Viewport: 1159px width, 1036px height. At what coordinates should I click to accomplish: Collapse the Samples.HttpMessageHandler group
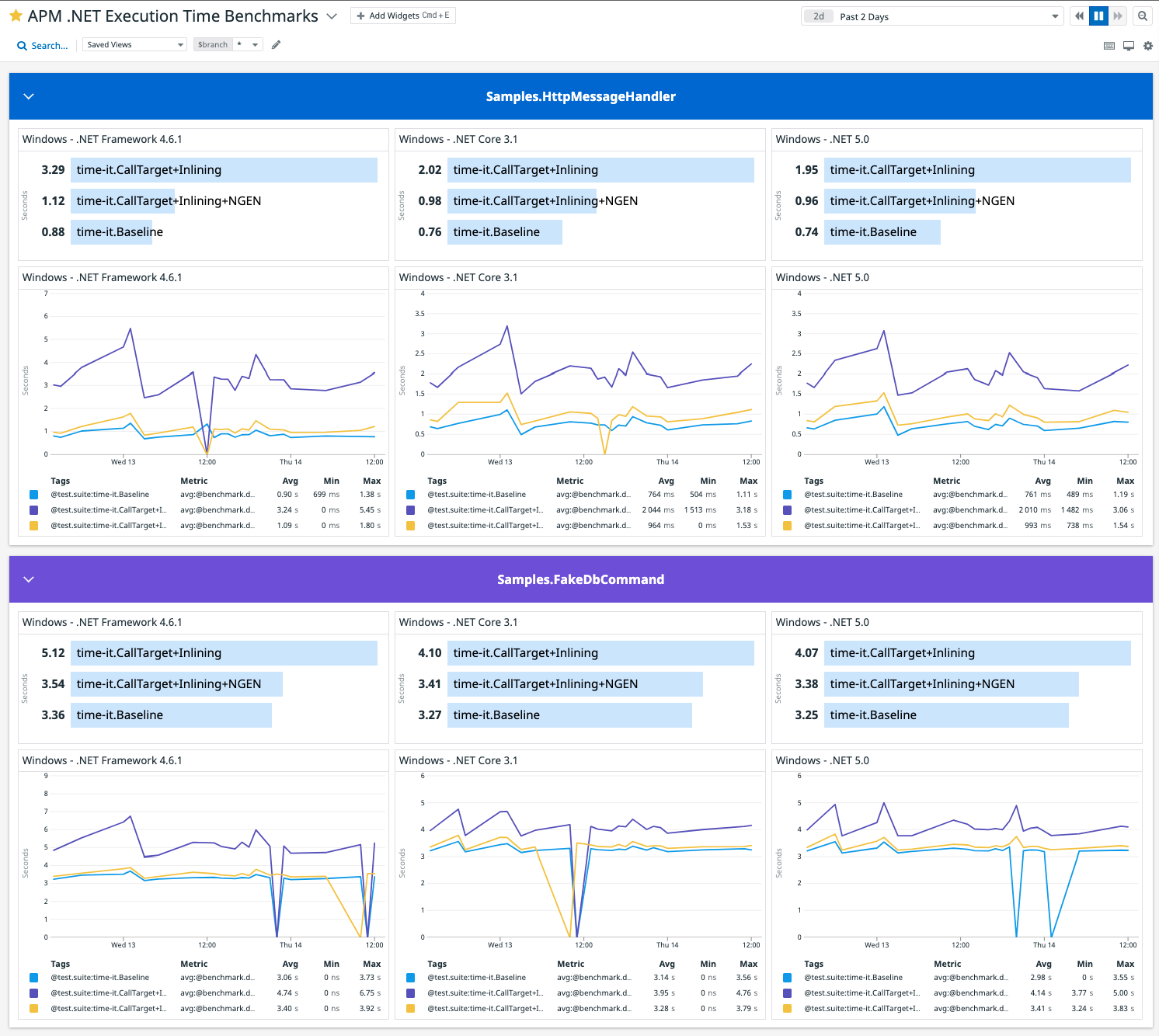click(29, 96)
